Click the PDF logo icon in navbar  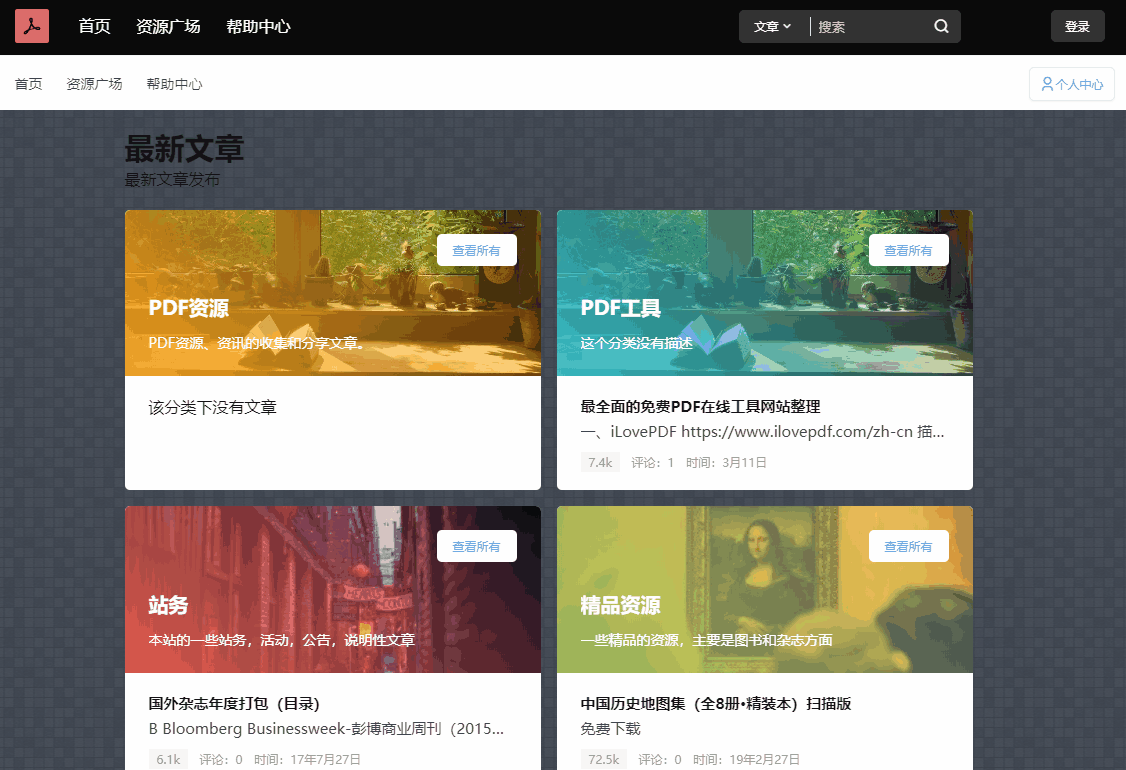(x=31, y=25)
